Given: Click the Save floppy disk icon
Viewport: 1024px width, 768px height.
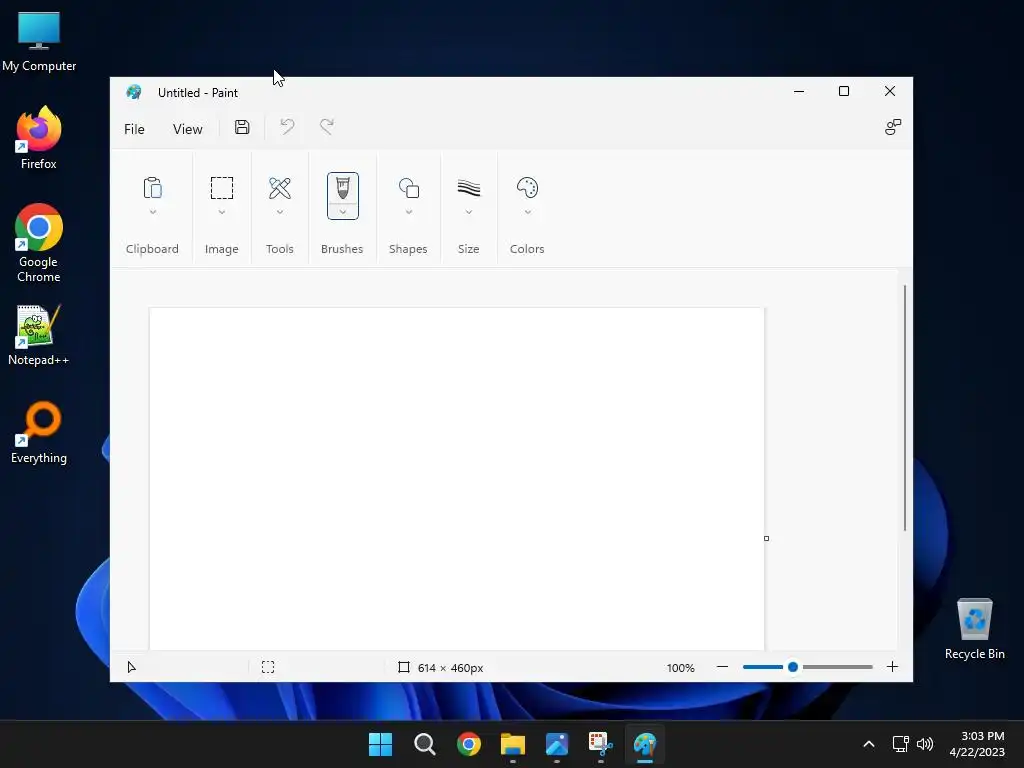Looking at the screenshot, I should coord(242,127).
